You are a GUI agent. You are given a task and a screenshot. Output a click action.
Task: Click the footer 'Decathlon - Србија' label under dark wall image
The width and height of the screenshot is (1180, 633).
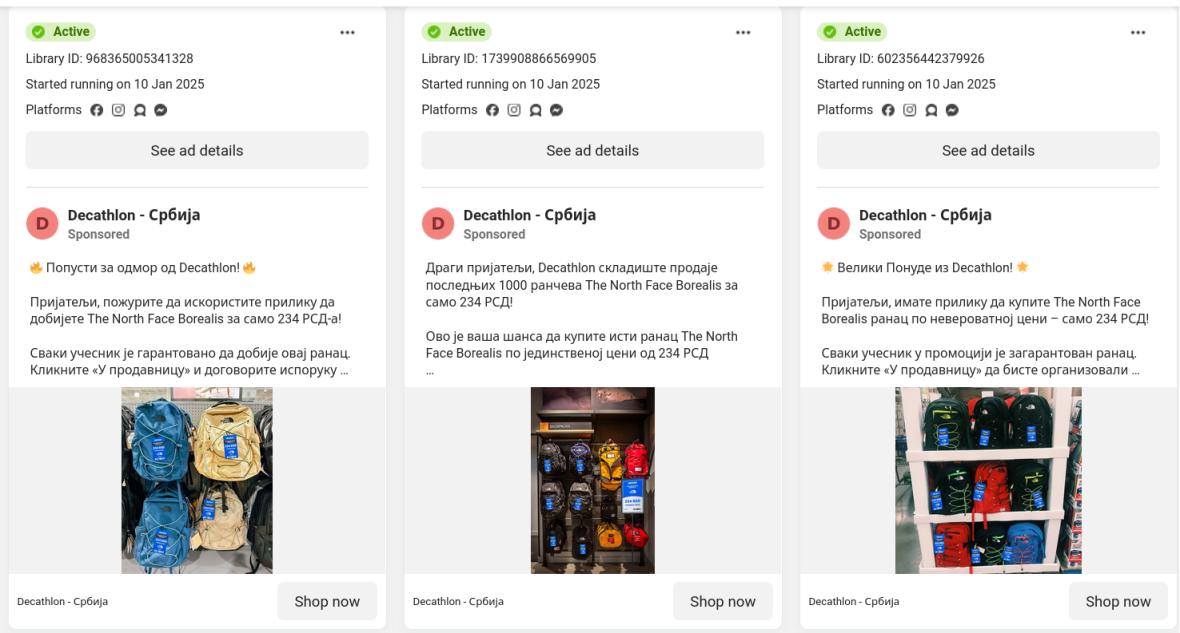tap(458, 601)
